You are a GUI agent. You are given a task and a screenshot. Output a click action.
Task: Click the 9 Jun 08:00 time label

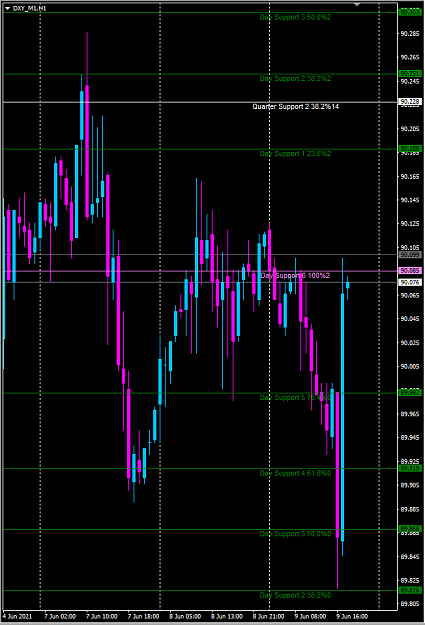[x=311, y=616]
